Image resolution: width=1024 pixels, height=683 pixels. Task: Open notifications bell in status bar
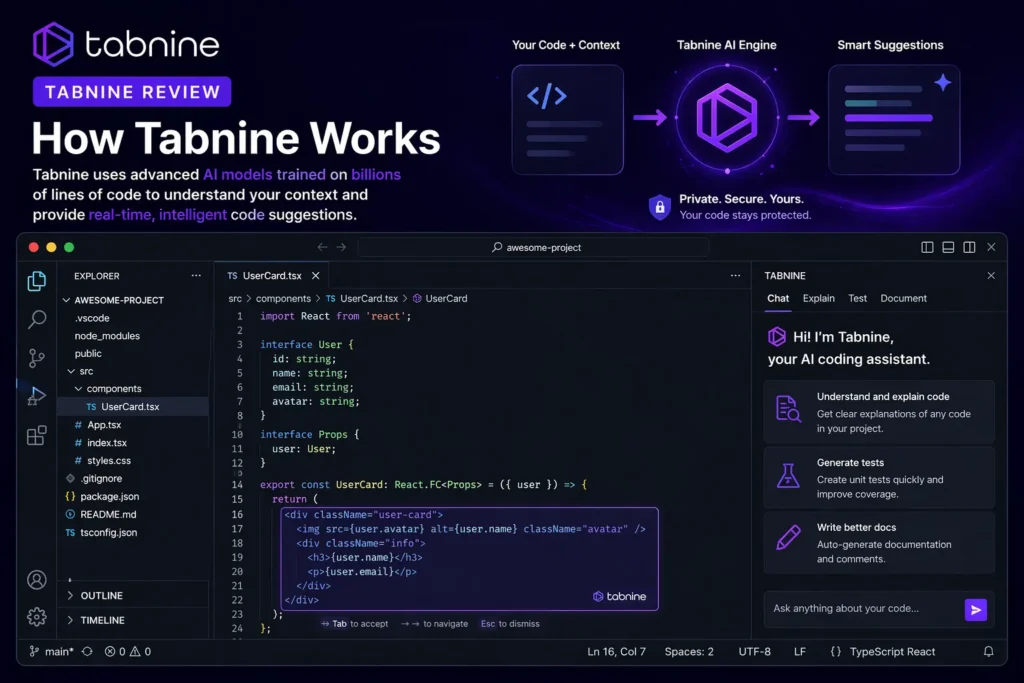(x=989, y=652)
